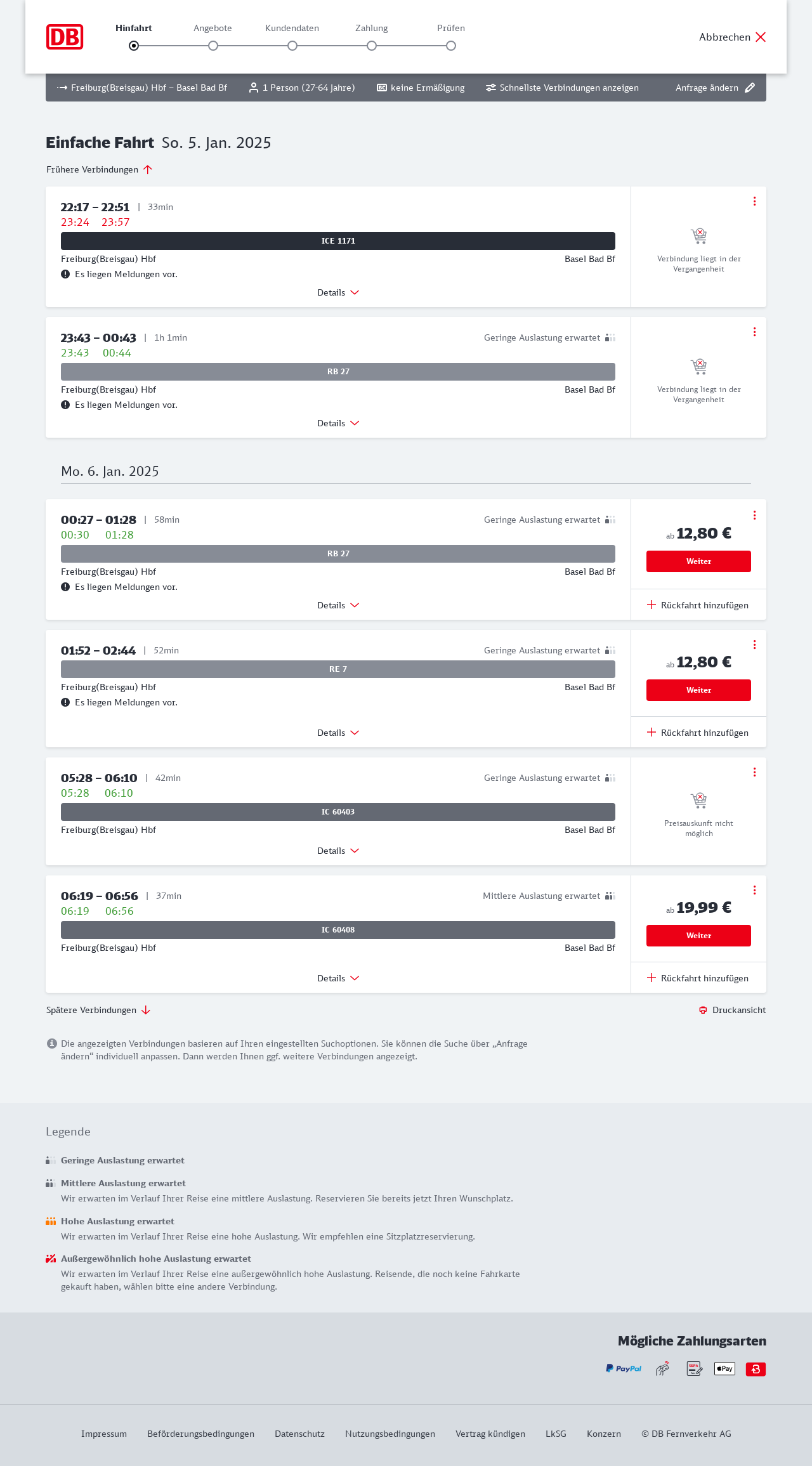Open three-dot menu for the 06:19 IC 60408 connection
This screenshot has height=1466, width=812.
pyautogui.click(x=754, y=890)
